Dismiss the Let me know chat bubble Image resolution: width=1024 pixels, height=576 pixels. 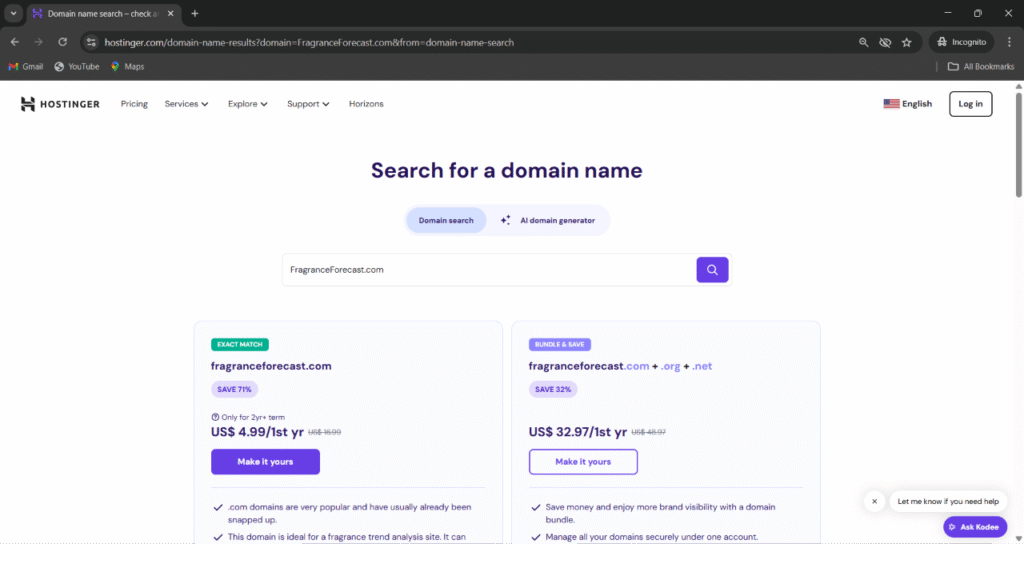pos(874,502)
